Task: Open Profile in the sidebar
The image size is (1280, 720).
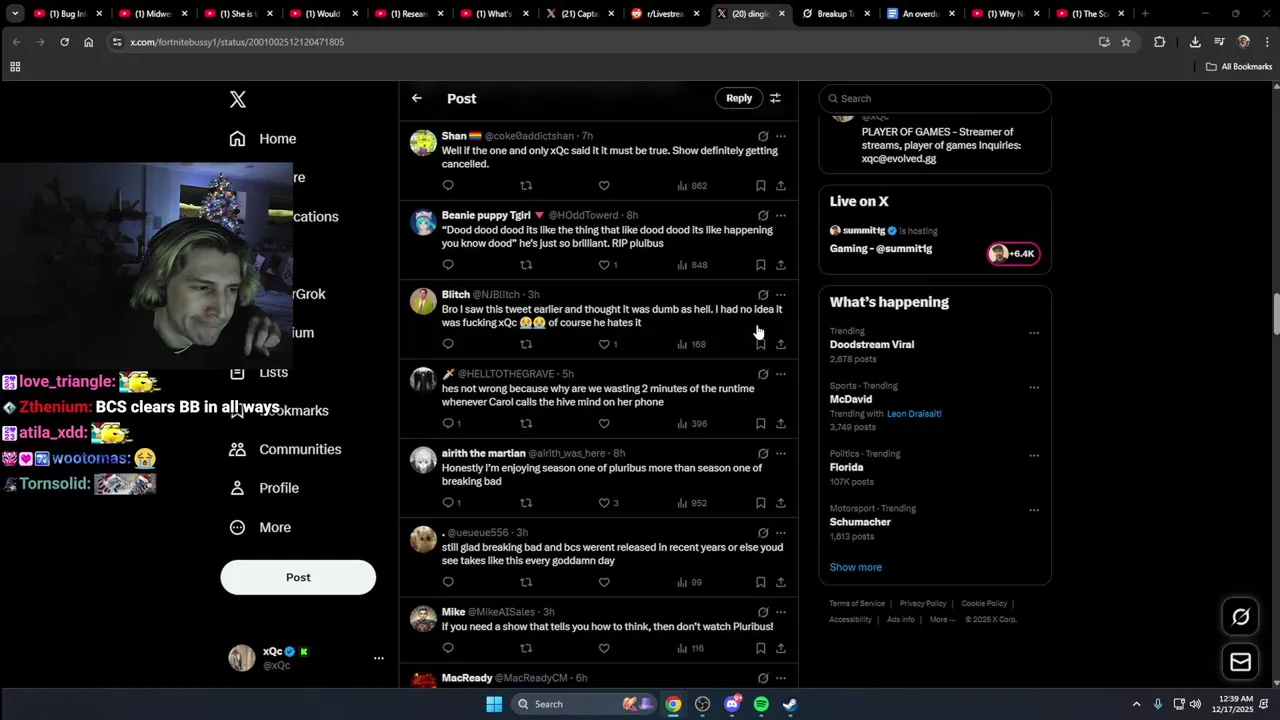Action: click(x=264, y=488)
